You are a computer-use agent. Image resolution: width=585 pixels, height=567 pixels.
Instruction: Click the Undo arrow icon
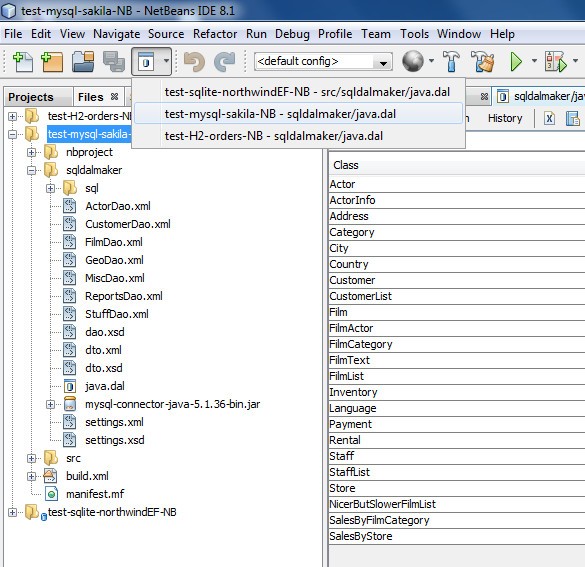click(x=195, y=62)
